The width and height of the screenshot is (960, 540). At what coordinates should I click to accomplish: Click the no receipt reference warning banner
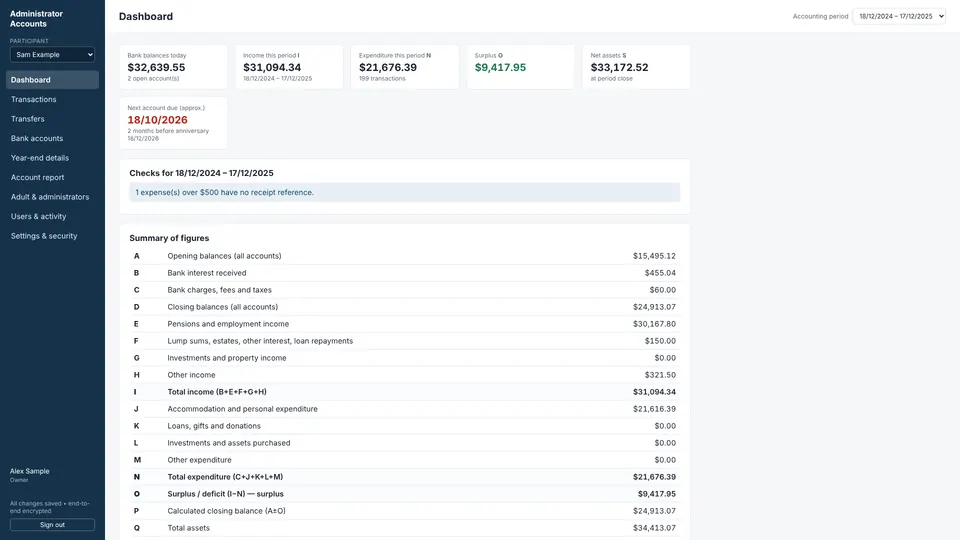405,192
